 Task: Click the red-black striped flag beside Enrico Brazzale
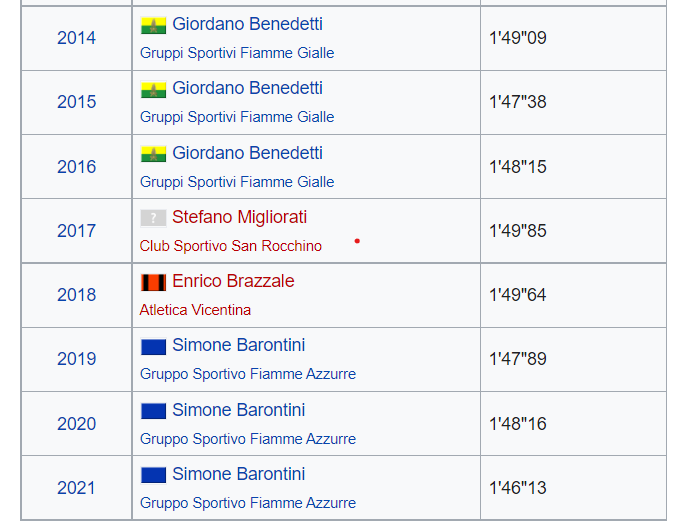point(153,282)
